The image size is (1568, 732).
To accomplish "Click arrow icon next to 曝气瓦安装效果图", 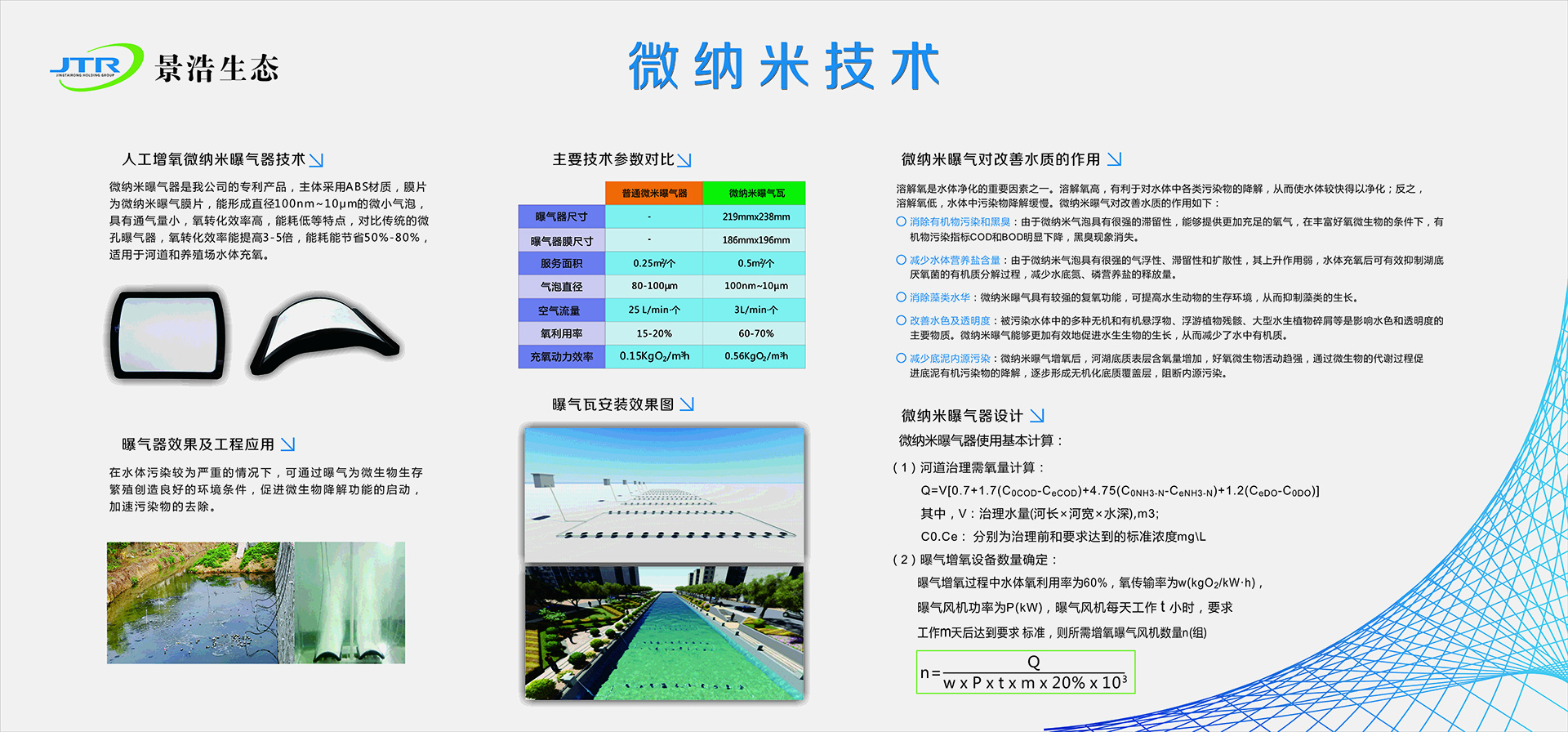I will click(x=687, y=404).
